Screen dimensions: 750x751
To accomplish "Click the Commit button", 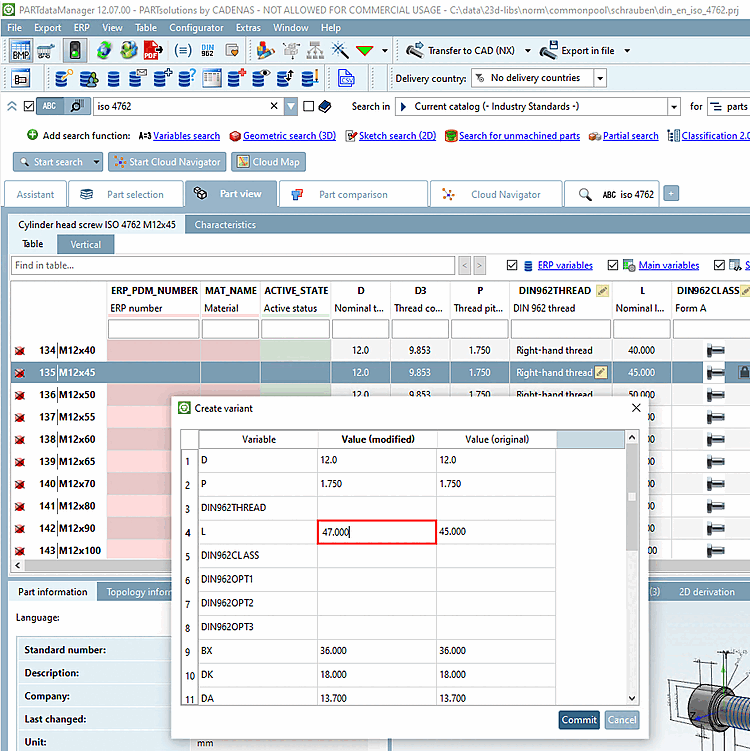I will coord(579,719).
